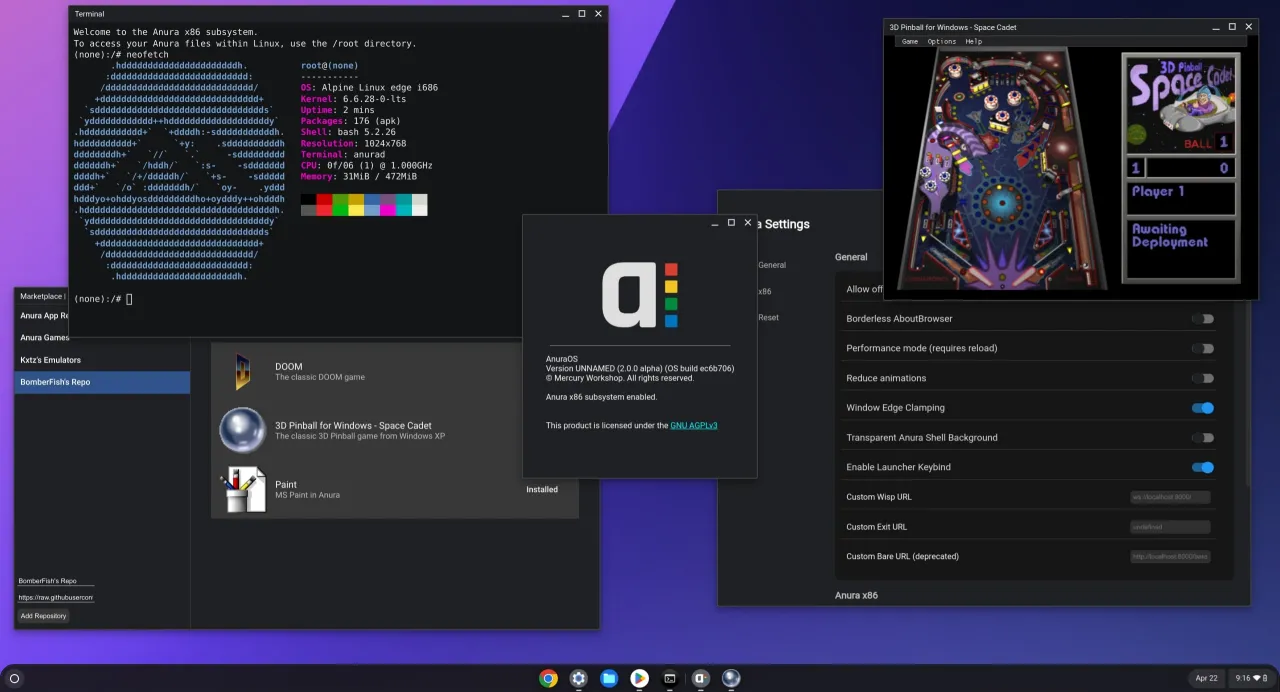Open the Game menu in Pinball
The image size is (1280, 692).
click(909, 42)
